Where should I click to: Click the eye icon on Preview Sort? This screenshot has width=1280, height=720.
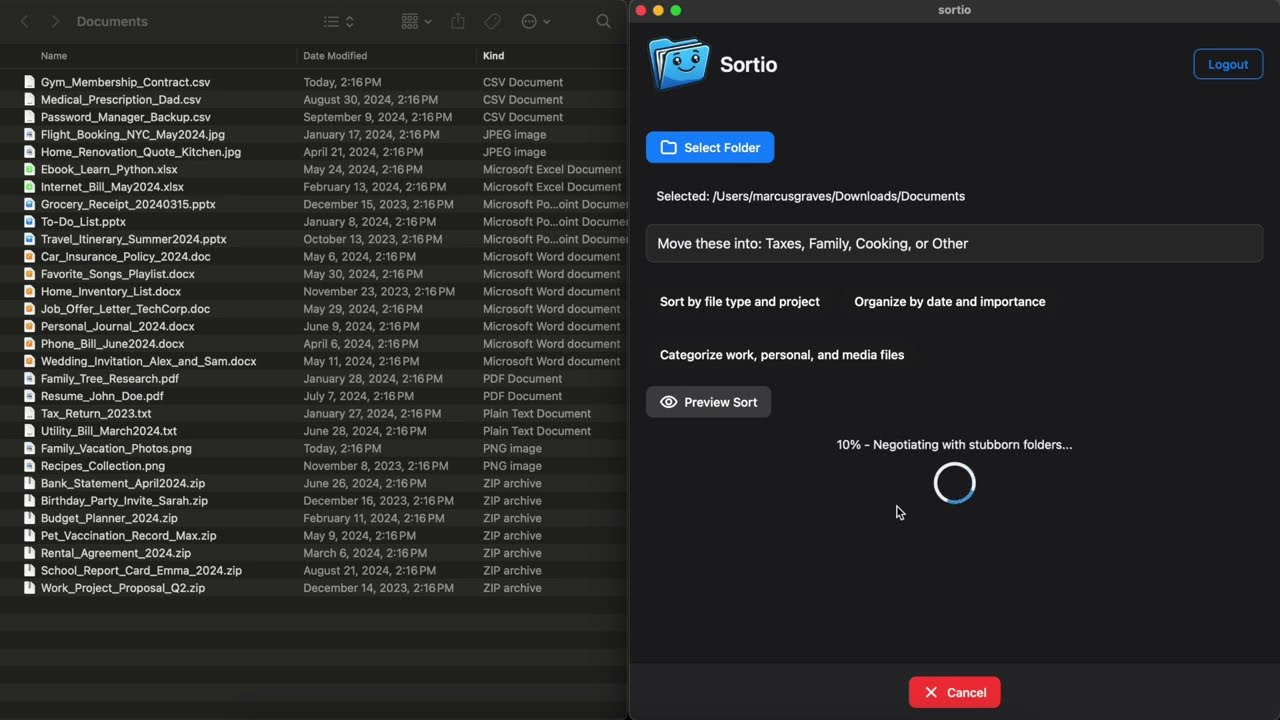pyautogui.click(x=668, y=402)
